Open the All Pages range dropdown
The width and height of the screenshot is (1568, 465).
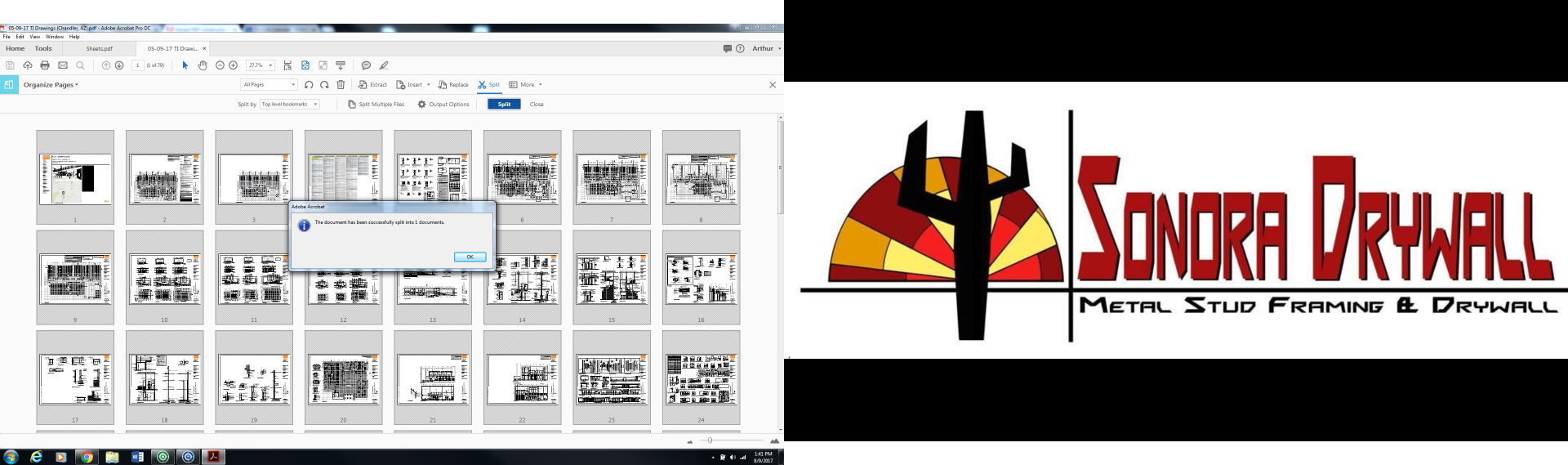pos(269,85)
